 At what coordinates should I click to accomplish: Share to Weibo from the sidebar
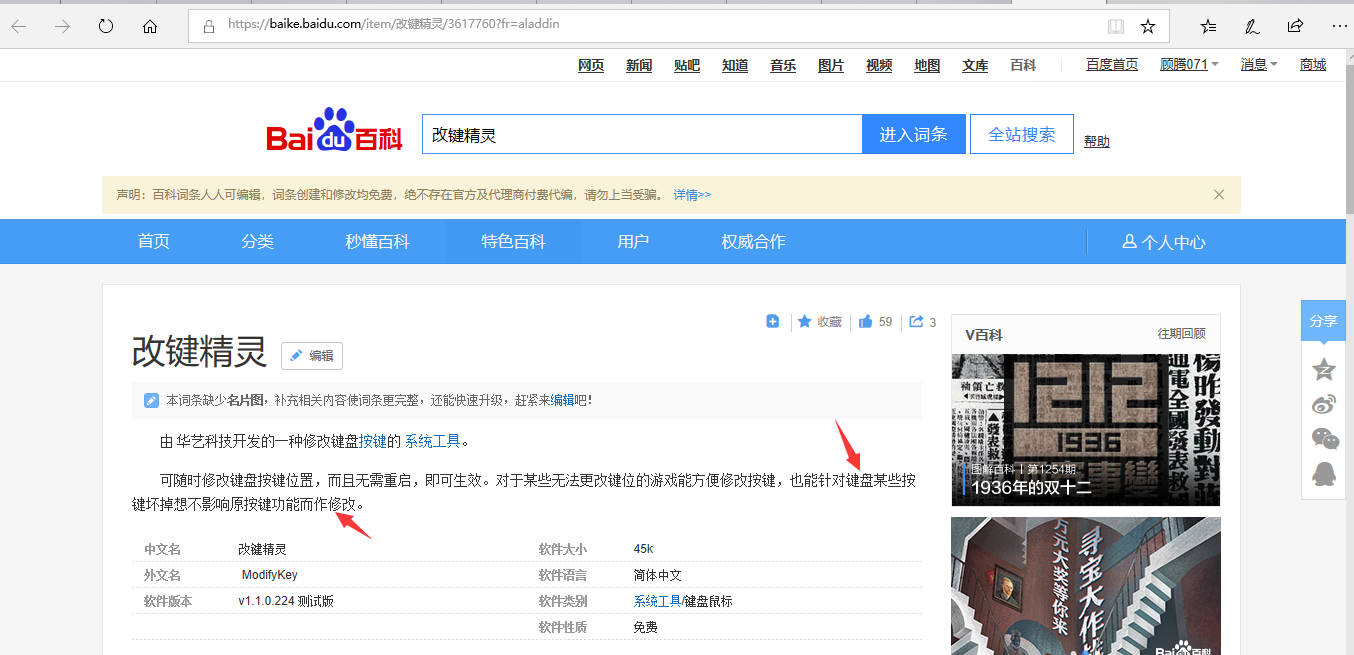[1324, 404]
